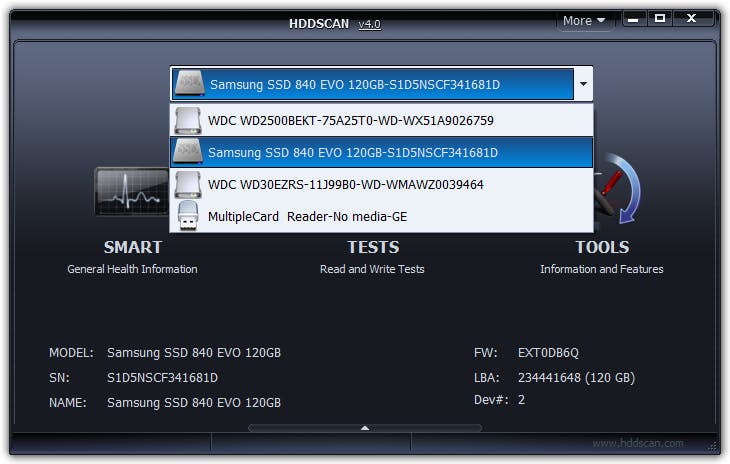Click the MultipleCard Reader USB icon

pyautogui.click(x=188, y=216)
